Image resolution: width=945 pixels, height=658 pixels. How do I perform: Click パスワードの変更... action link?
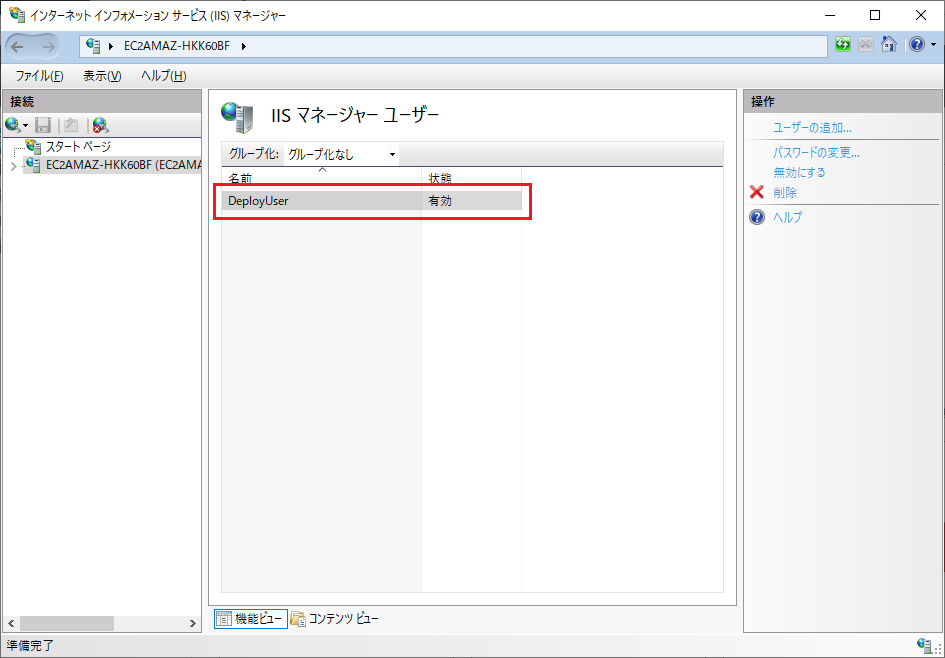point(816,153)
